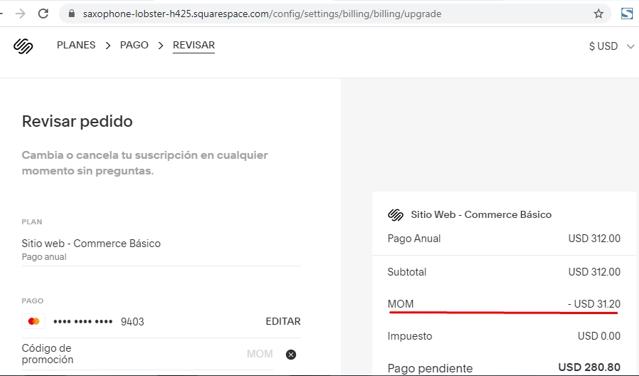The width and height of the screenshot is (639, 376).
Task: Click the 'Cambia o cancela tu suscripción' notice
Action: [145, 163]
